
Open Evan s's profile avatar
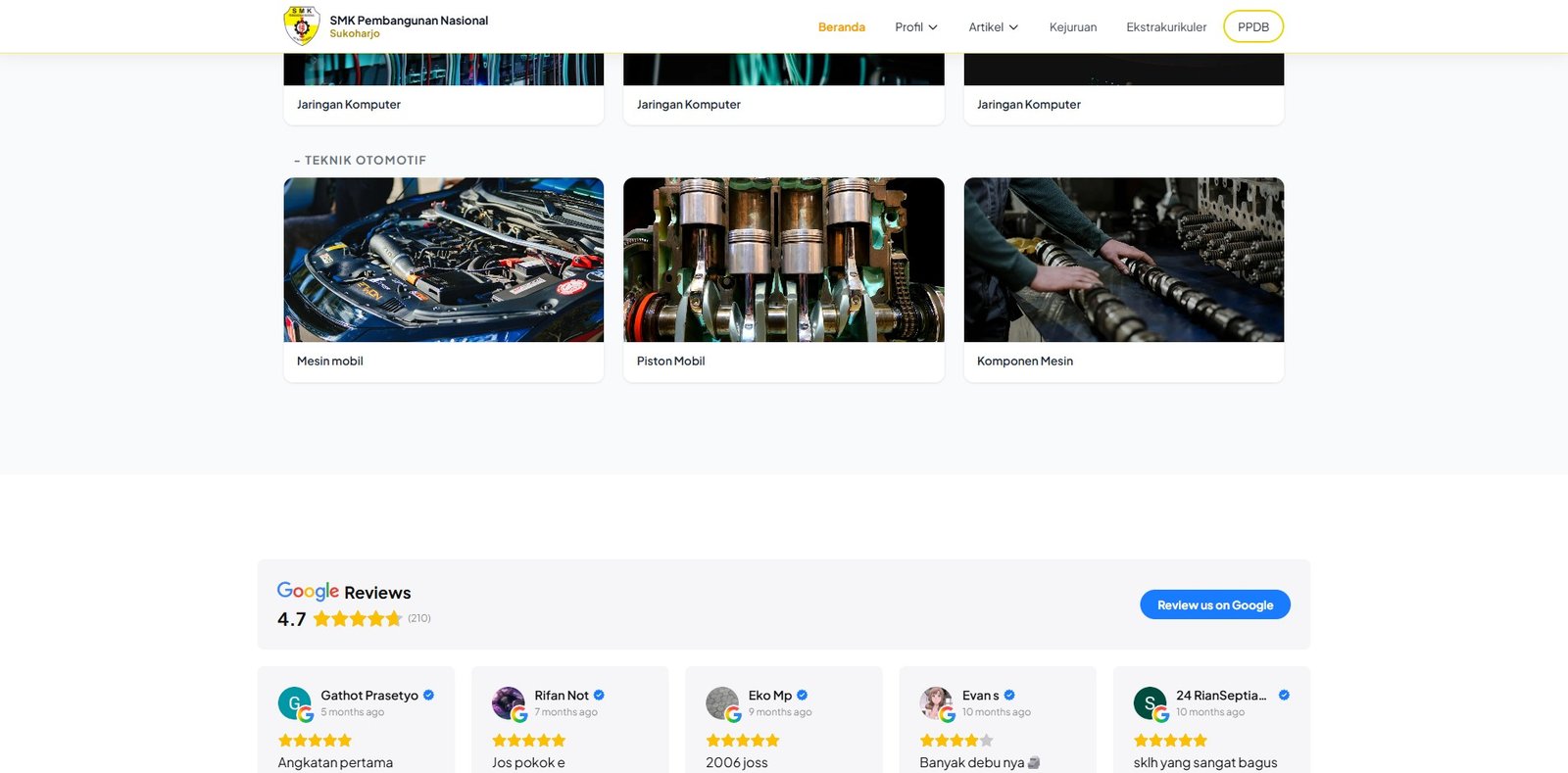(x=936, y=703)
